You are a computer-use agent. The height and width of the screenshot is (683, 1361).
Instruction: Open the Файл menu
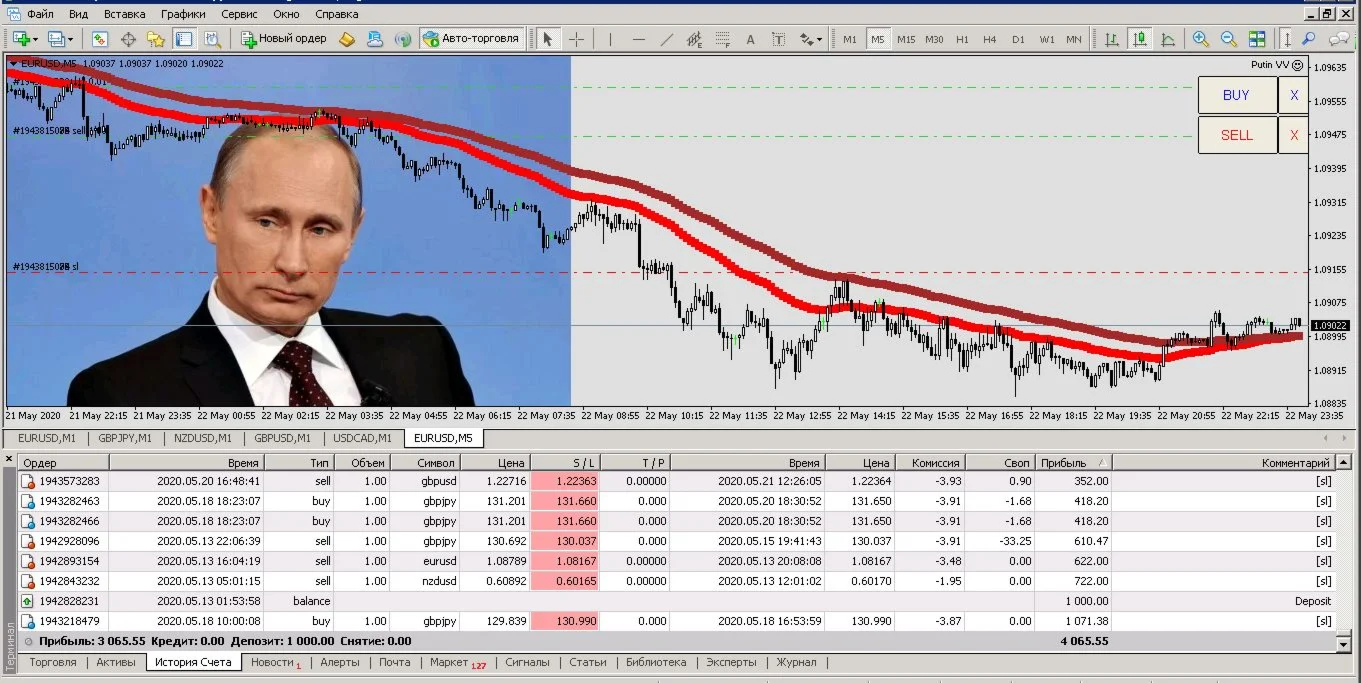click(41, 14)
